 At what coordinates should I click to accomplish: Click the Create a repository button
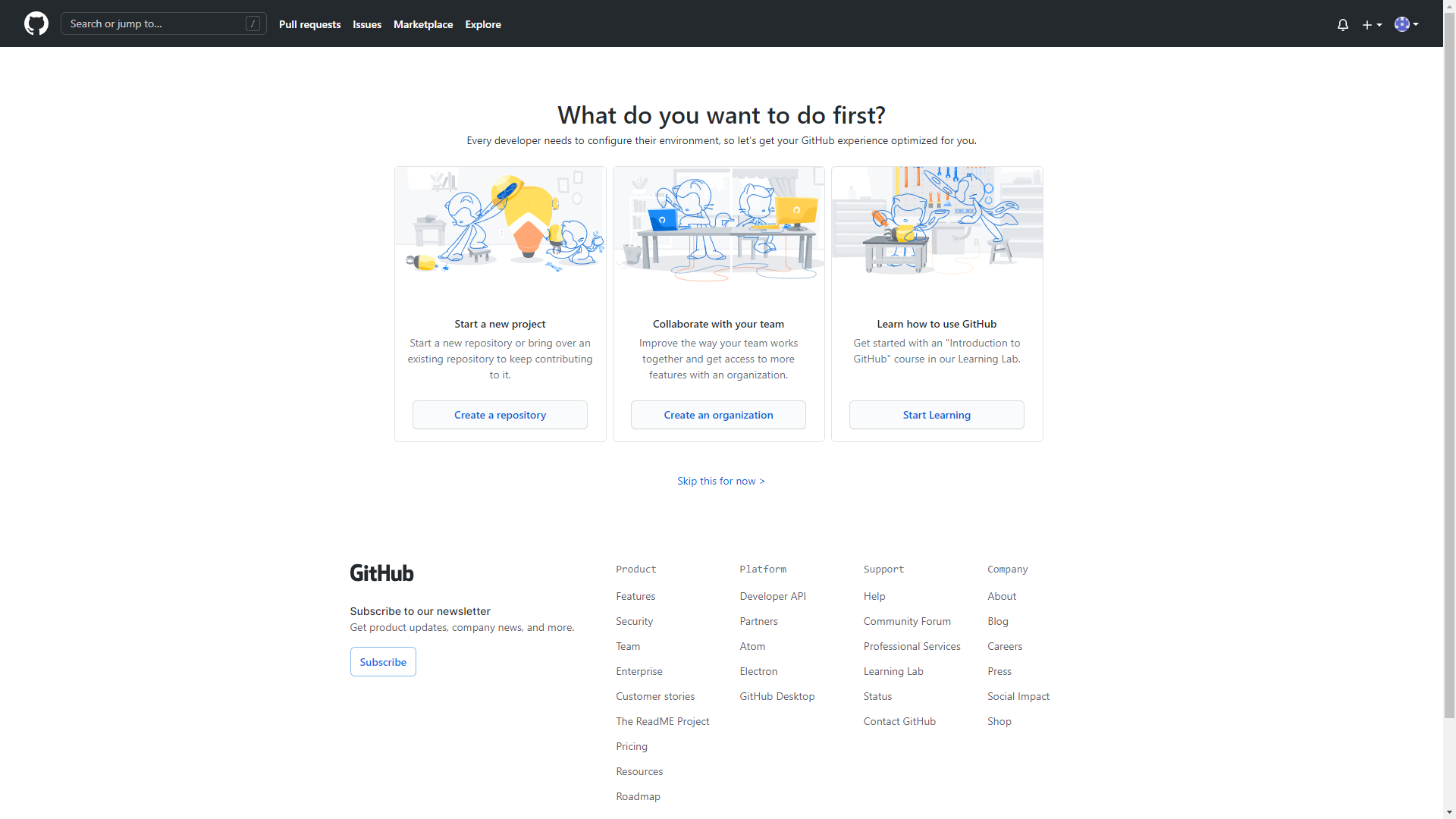(x=500, y=415)
